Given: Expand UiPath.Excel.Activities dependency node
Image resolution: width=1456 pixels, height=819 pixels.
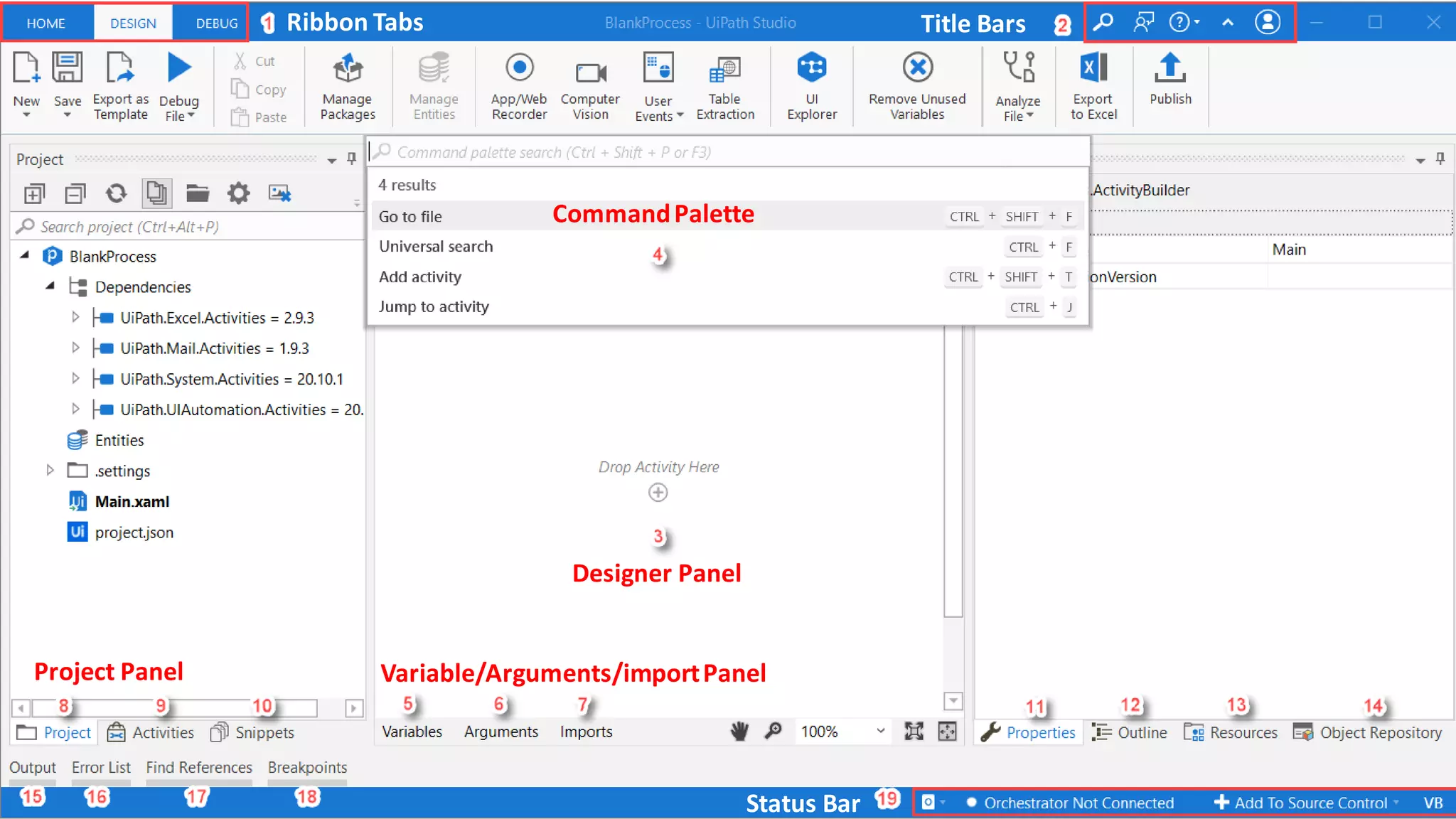Looking at the screenshot, I should (75, 317).
